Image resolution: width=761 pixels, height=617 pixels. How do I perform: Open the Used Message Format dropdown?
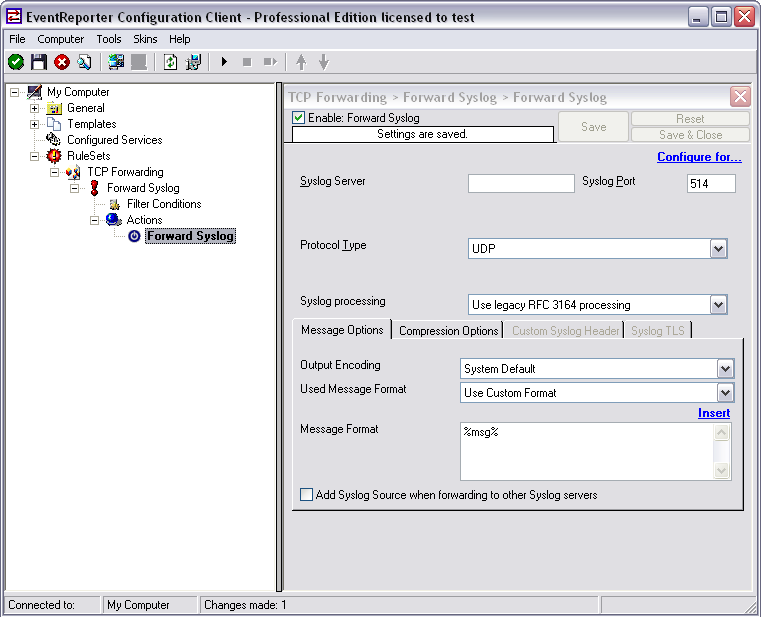[725, 392]
